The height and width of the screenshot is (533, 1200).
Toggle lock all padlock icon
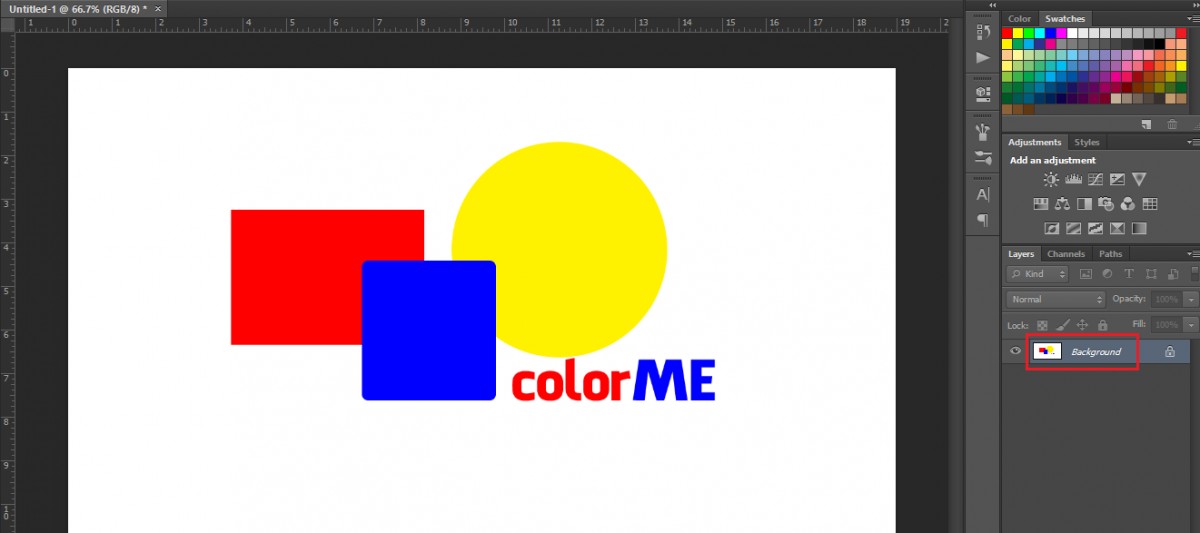(x=1102, y=325)
